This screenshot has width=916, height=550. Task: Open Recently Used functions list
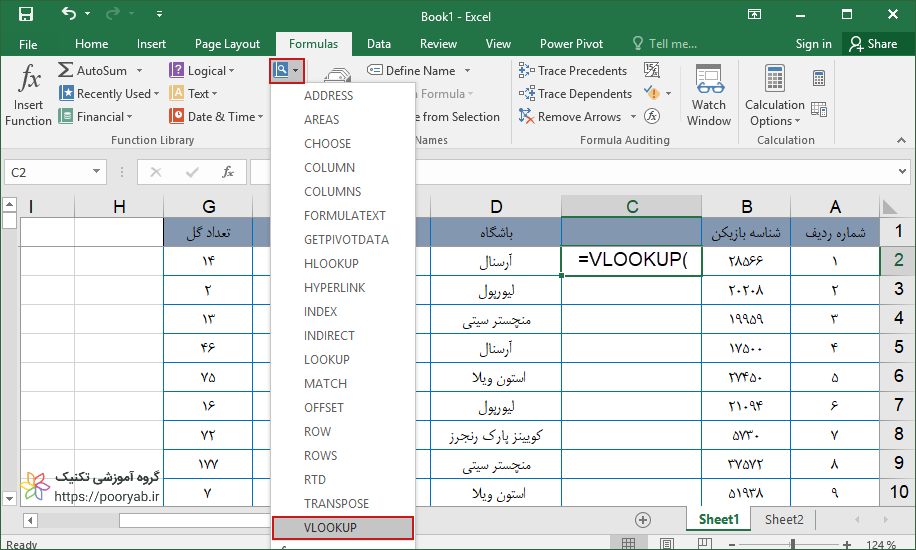pyautogui.click(x=109, y=94)
